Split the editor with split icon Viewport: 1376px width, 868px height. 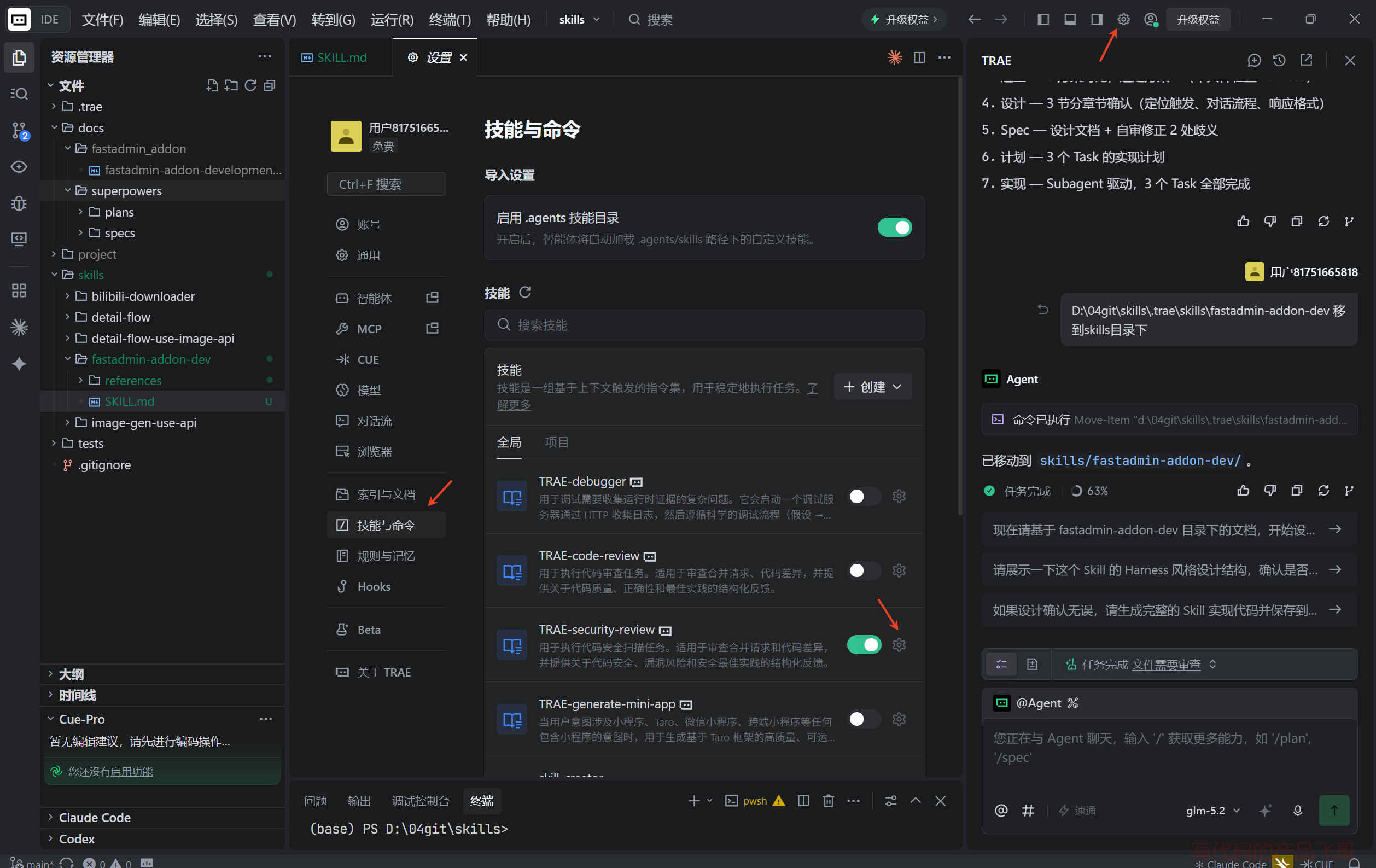919,58
